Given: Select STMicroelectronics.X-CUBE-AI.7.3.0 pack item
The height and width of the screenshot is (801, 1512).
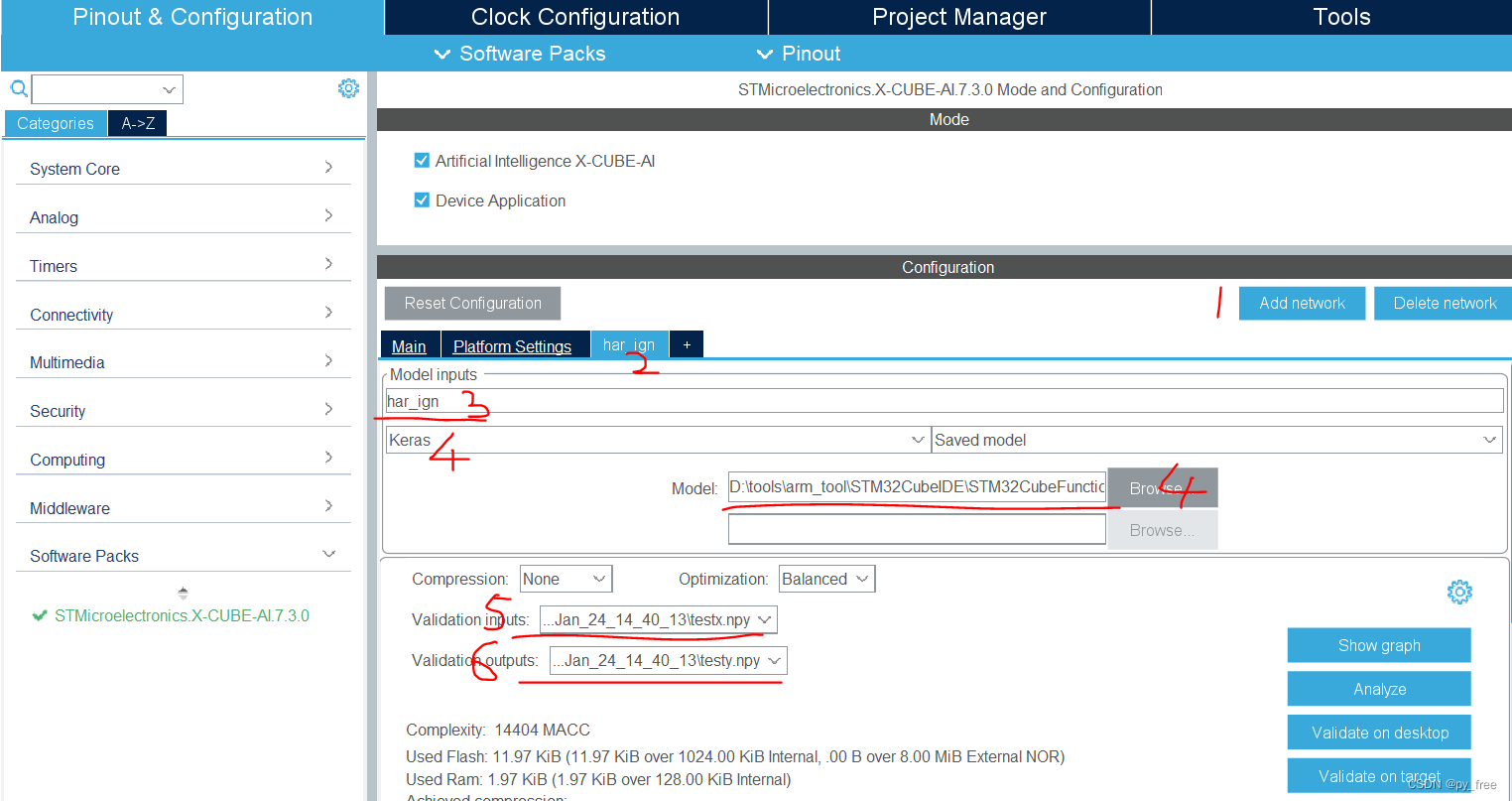Looking at the screenshot, I should [x=182, y=615].
